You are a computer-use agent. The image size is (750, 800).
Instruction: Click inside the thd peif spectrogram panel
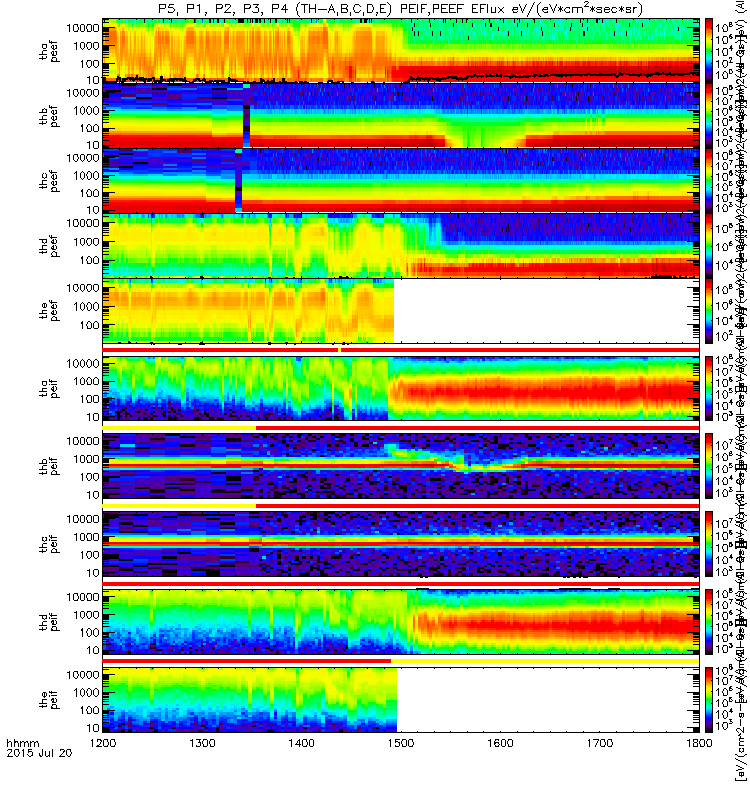[x=401, y=621]
